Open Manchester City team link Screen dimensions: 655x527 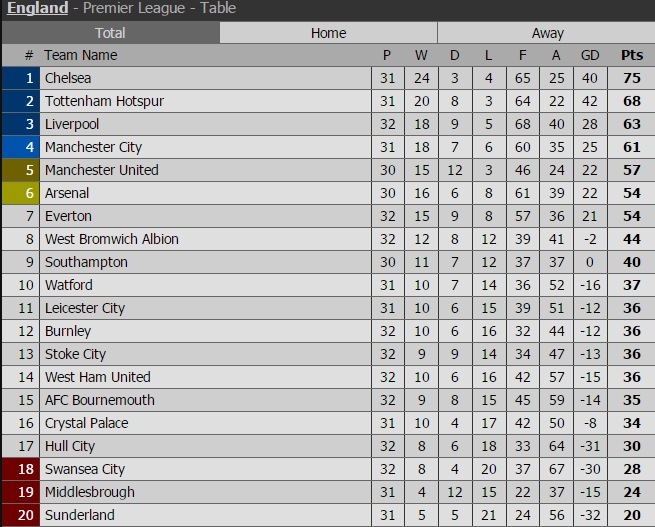click(x=93, y=147)
